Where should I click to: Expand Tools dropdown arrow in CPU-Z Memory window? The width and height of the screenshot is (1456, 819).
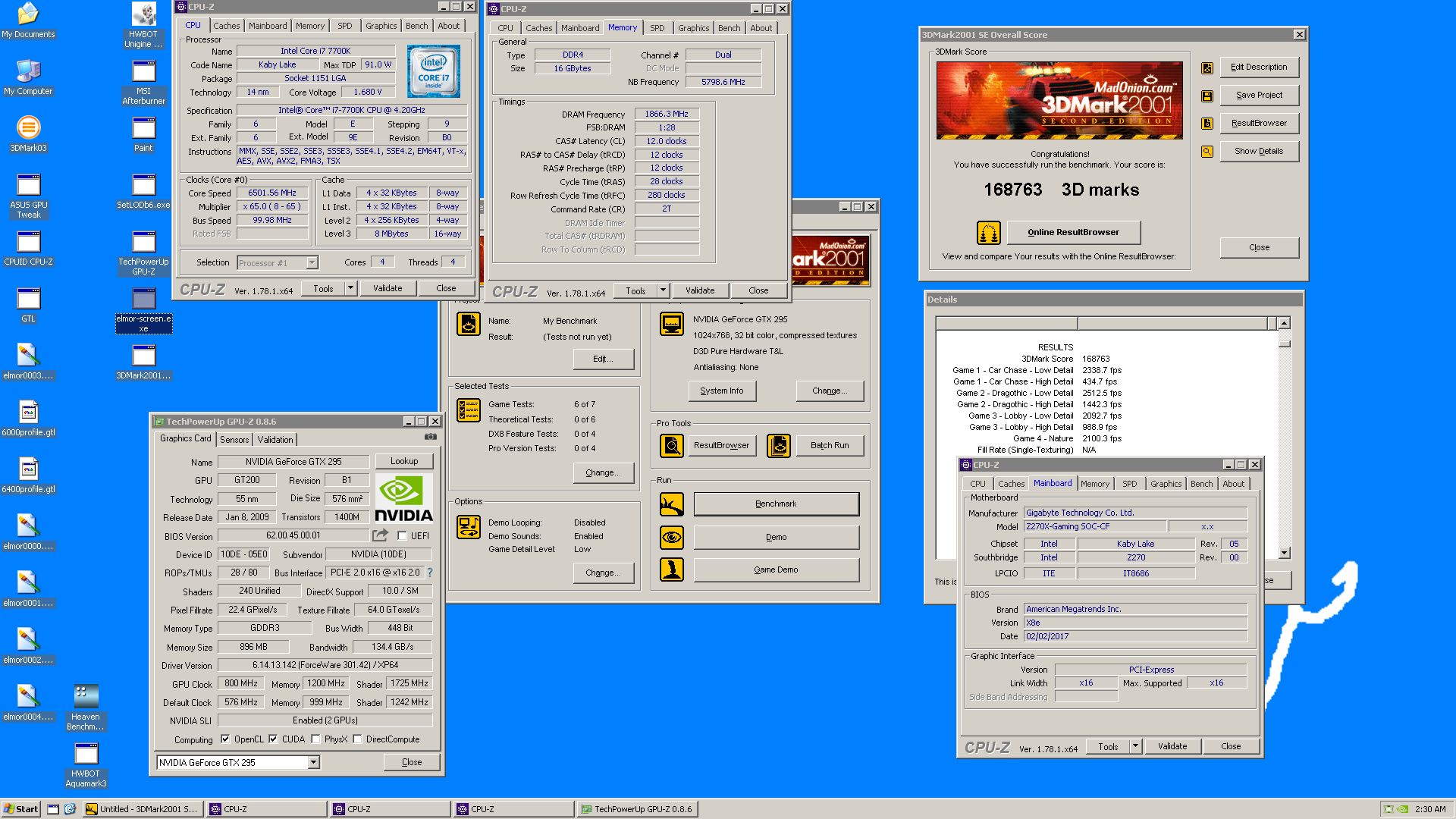click(x=663, y=290)
